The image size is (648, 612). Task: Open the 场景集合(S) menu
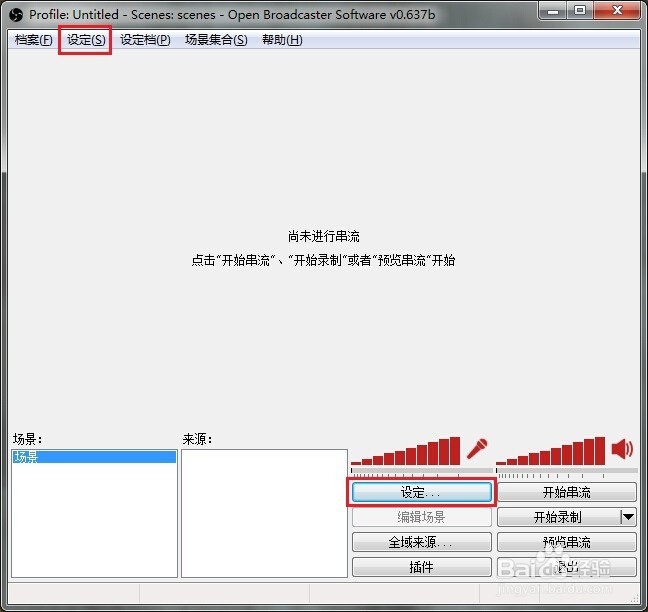216,40
